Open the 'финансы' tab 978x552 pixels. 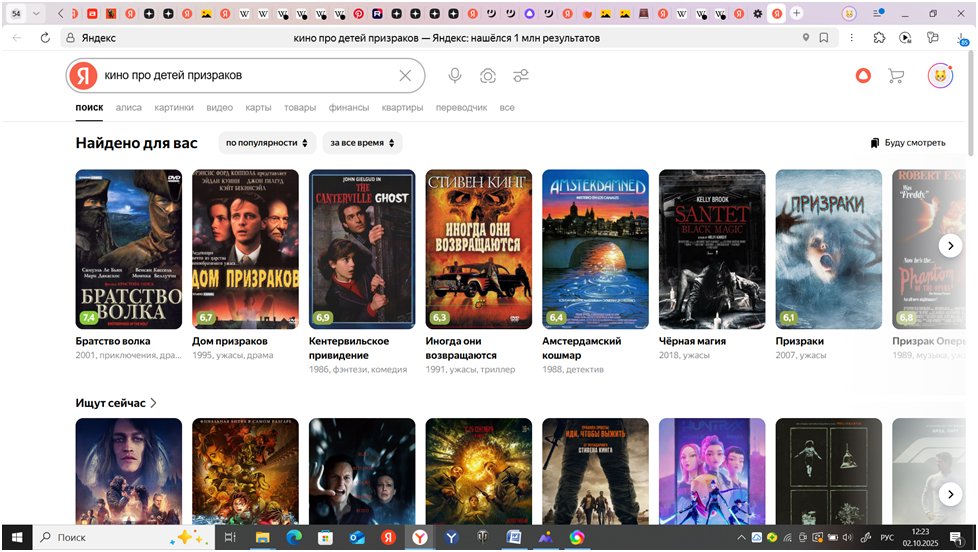(349, 107)
